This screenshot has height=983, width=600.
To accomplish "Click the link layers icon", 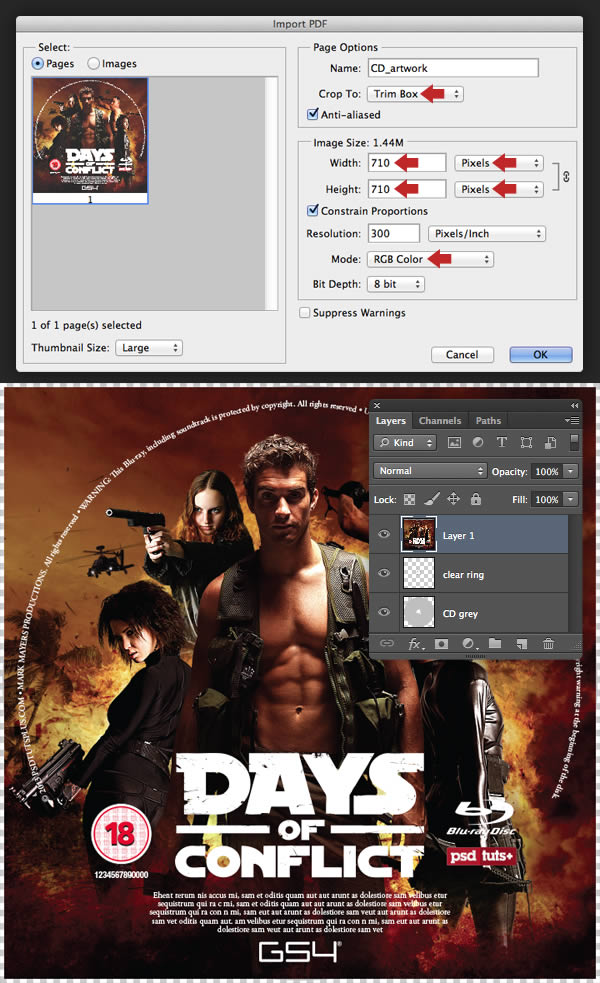I will (x=387, y=643).
